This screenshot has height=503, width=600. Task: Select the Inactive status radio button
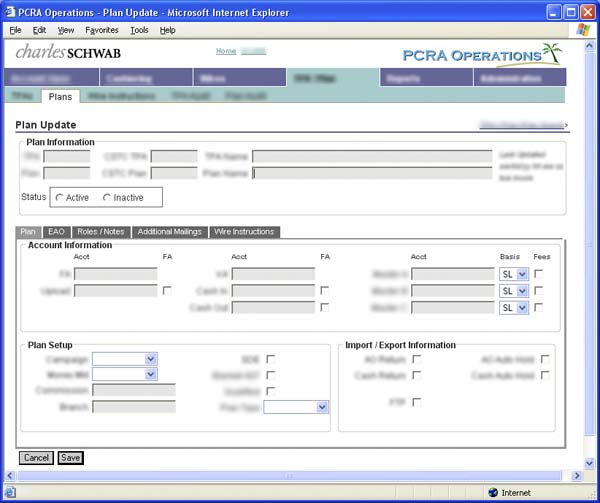107,198
